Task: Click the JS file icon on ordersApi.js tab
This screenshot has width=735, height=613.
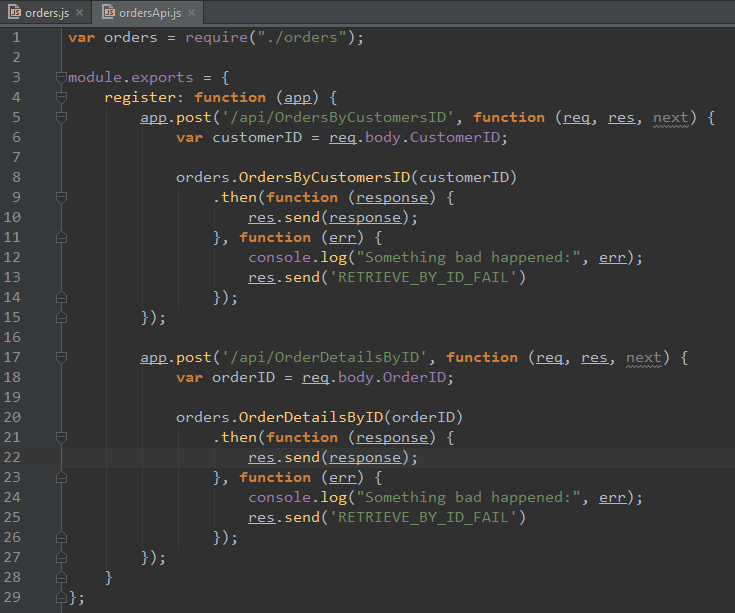Action: (x=108, y=12)
